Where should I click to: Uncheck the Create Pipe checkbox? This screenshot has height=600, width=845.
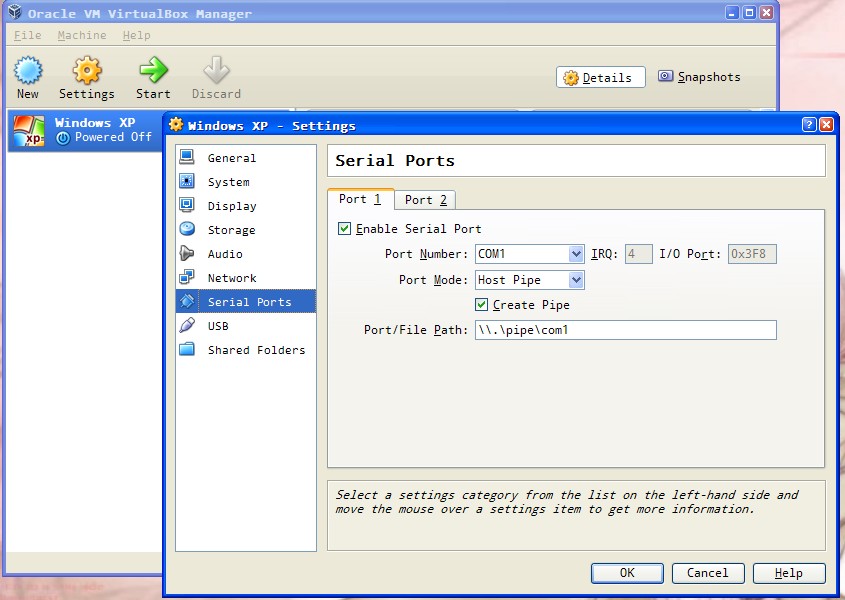[x=482, y=305]
